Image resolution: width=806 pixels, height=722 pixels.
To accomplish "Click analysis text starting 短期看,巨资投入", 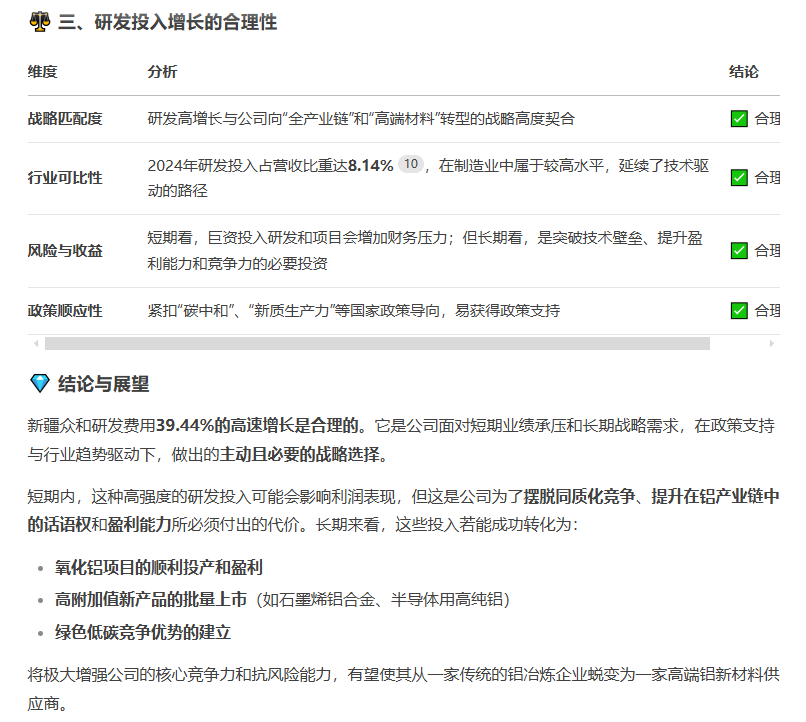I will click(425, 251).
